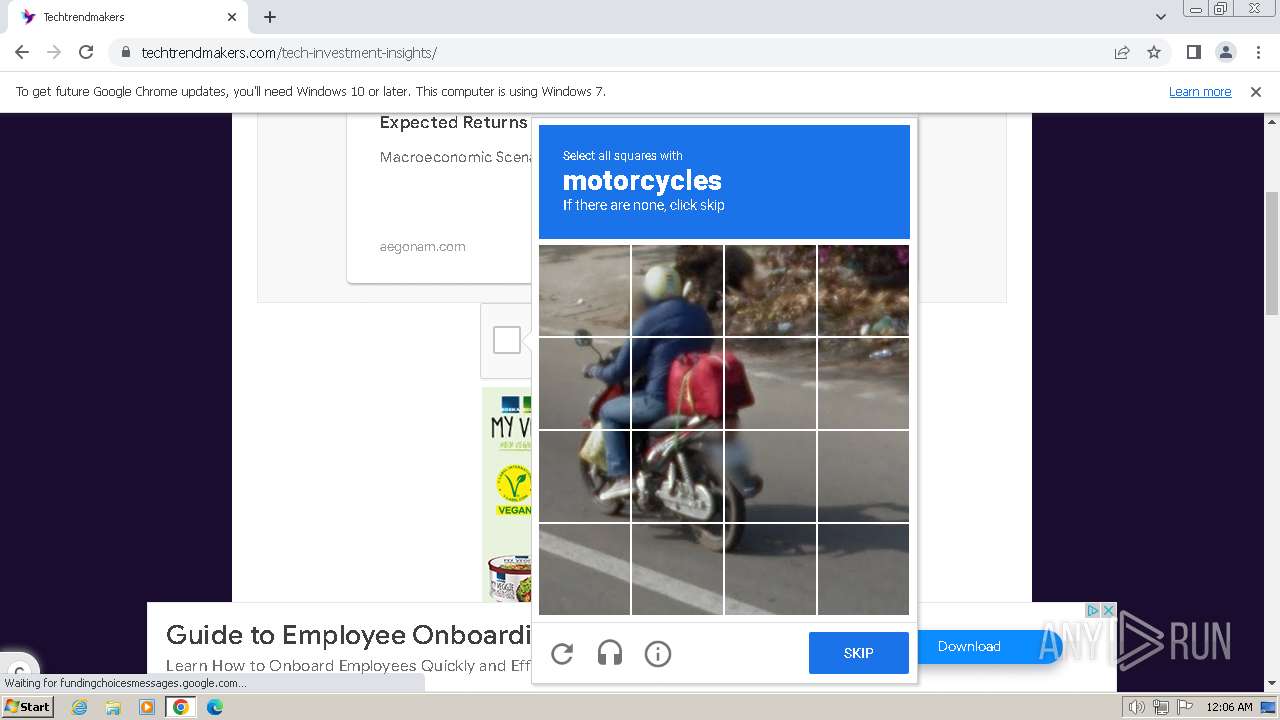
Task: Open a new tab with the plus button
Action: tap(270, 17)
